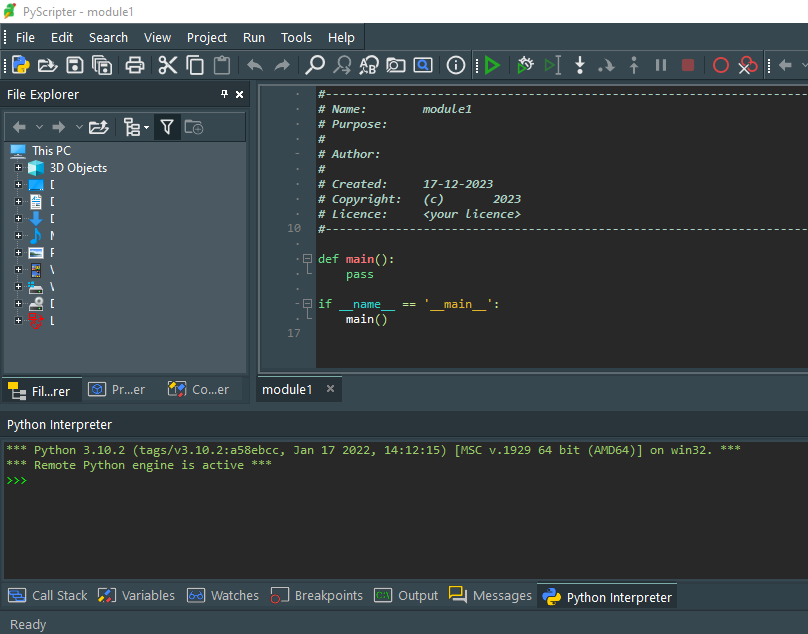Open Find with magnifying glass icon
The image size is (808, 634).
point(315,65)
